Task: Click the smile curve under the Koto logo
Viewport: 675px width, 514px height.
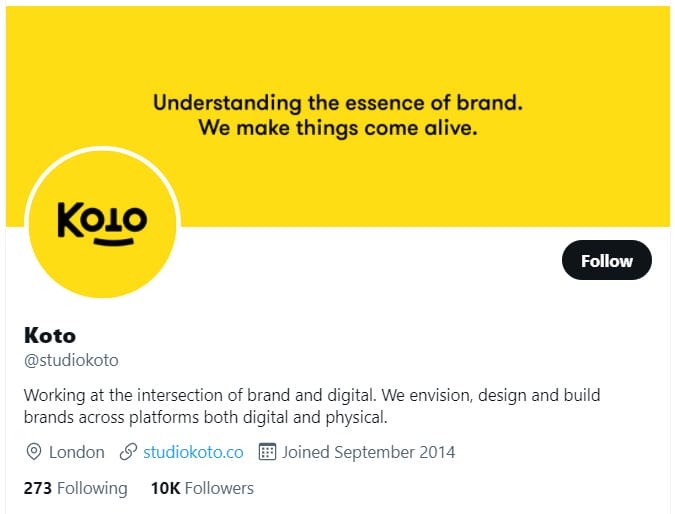Action: (114, 242)
